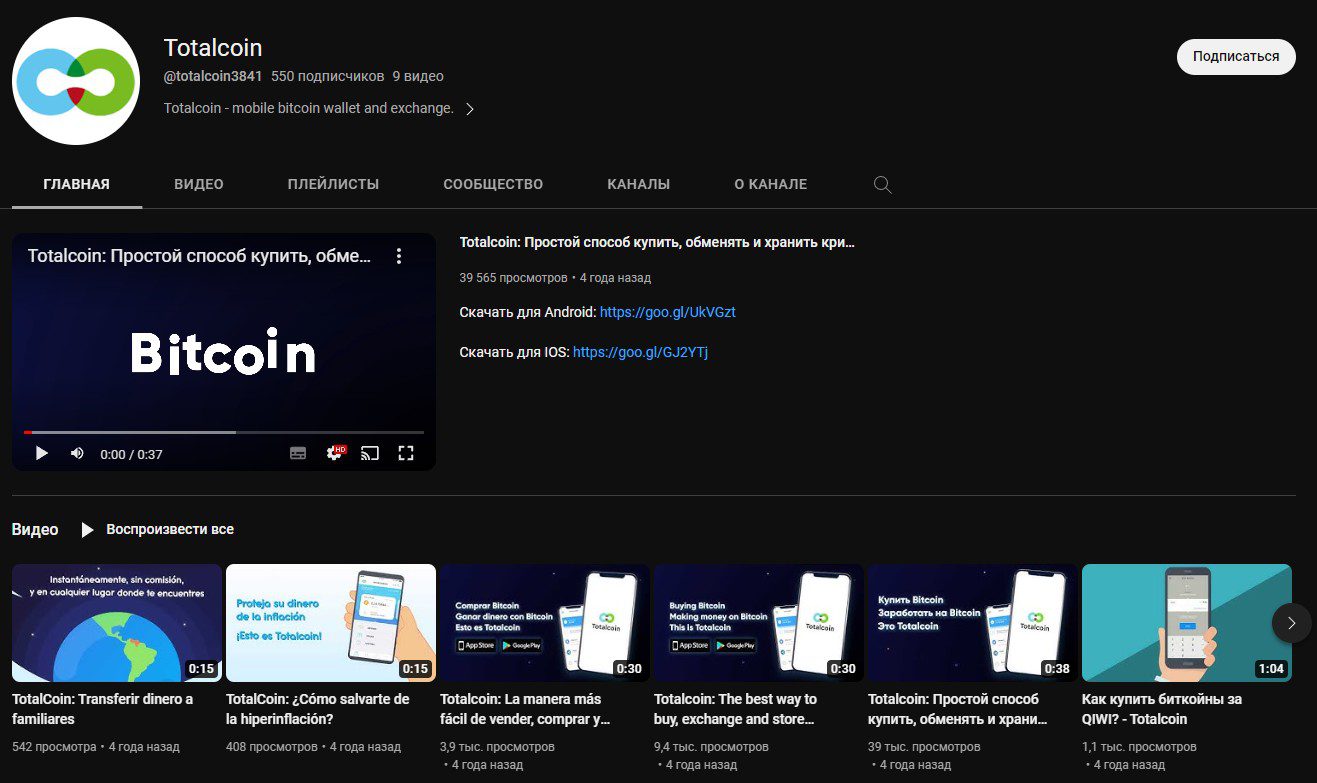1317x783 pixels.
Task: Open the ГЛАВНАЯ tab
Action: point(77,184)
